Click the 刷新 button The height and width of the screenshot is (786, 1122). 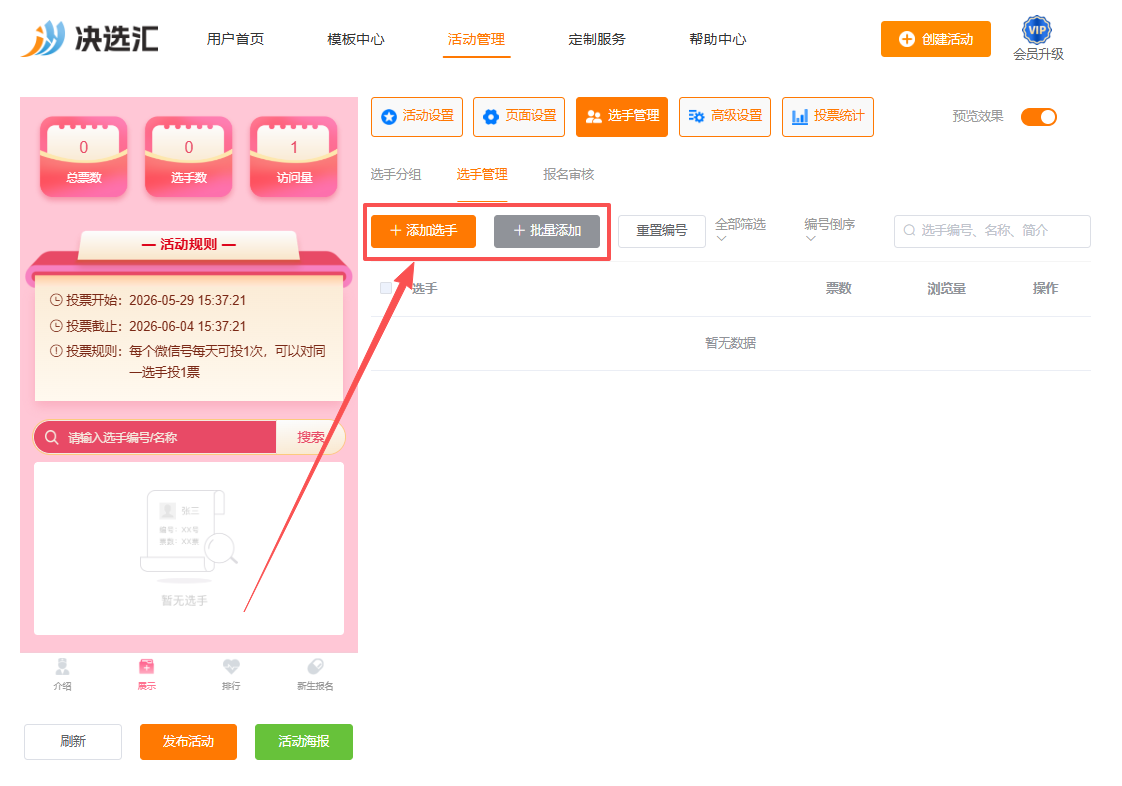tap(73, 742)
